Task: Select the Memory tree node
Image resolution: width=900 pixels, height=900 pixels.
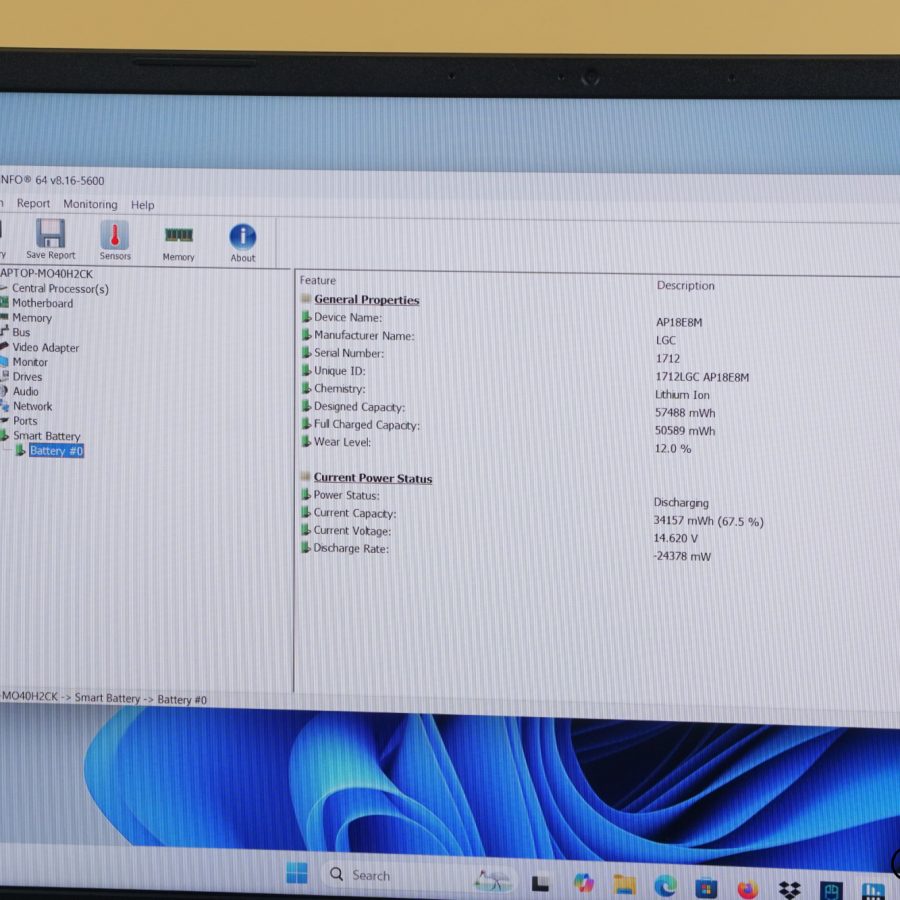Action: (32, 317)
